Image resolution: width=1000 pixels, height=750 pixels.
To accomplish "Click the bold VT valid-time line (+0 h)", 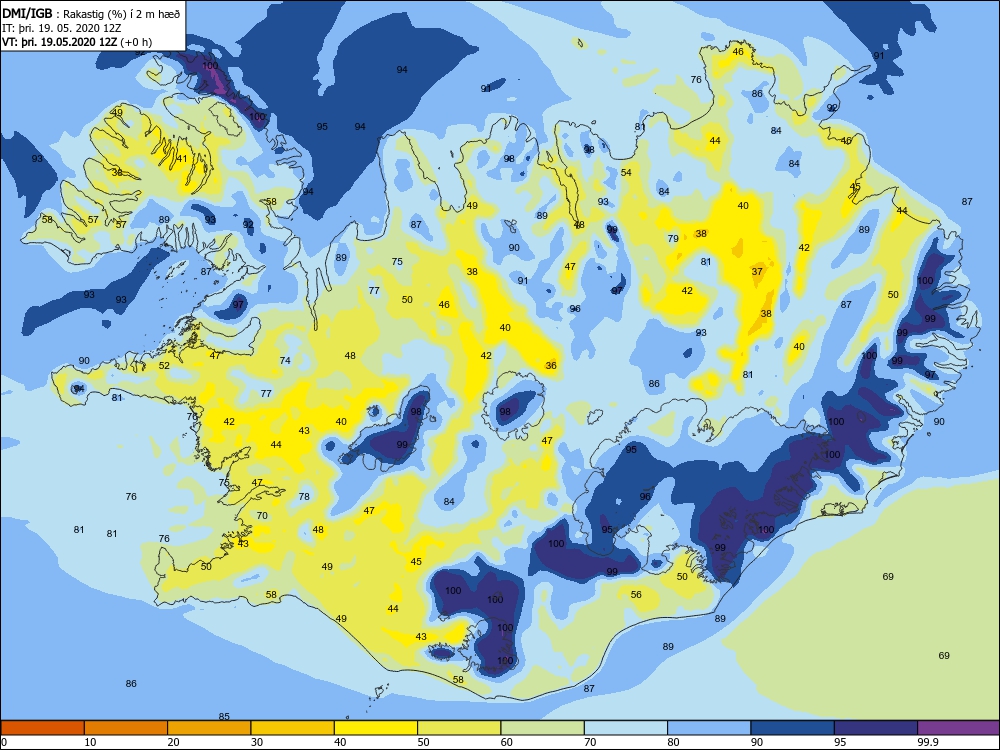I will (77, 42).
